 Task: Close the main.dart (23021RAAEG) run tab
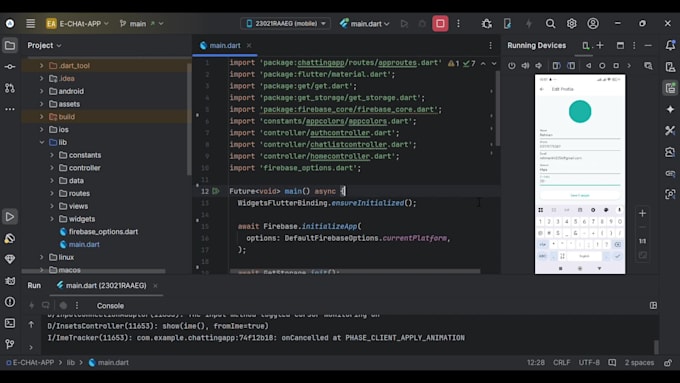click(155, 285)
